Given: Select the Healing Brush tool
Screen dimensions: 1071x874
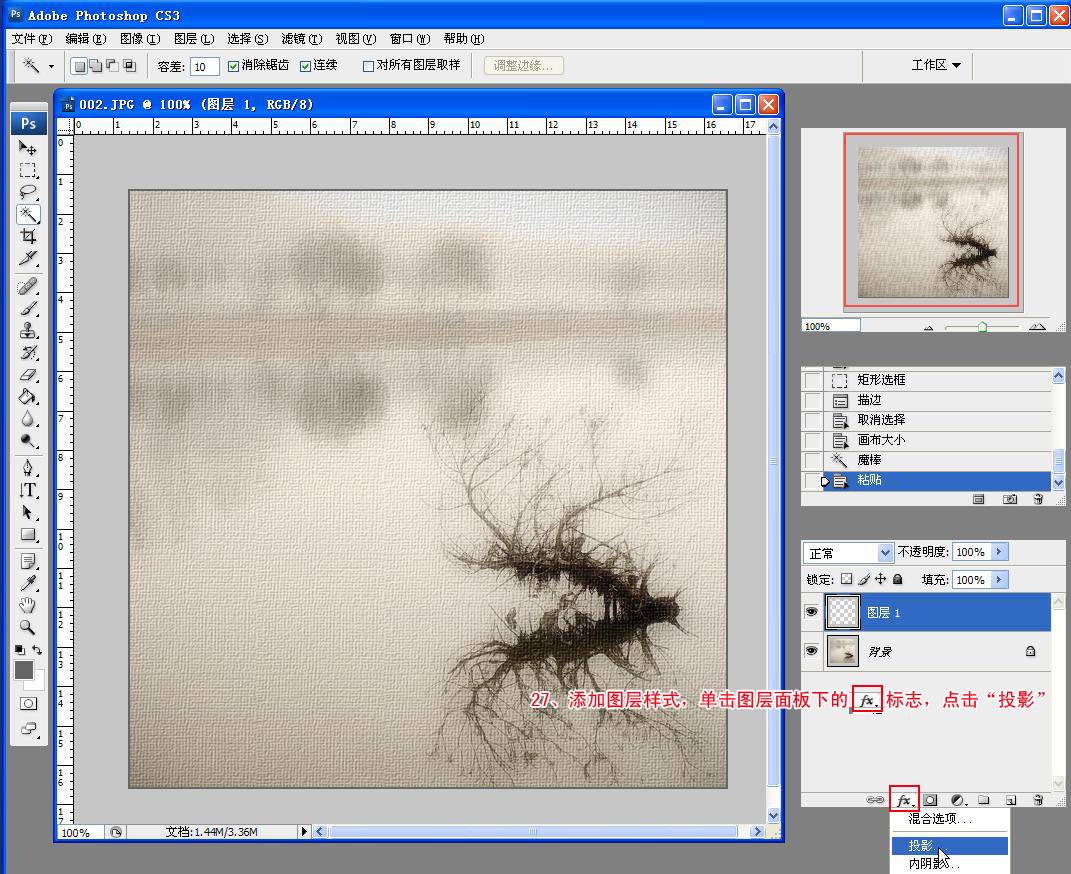Looking at the screenshot, I should [28, 286].
